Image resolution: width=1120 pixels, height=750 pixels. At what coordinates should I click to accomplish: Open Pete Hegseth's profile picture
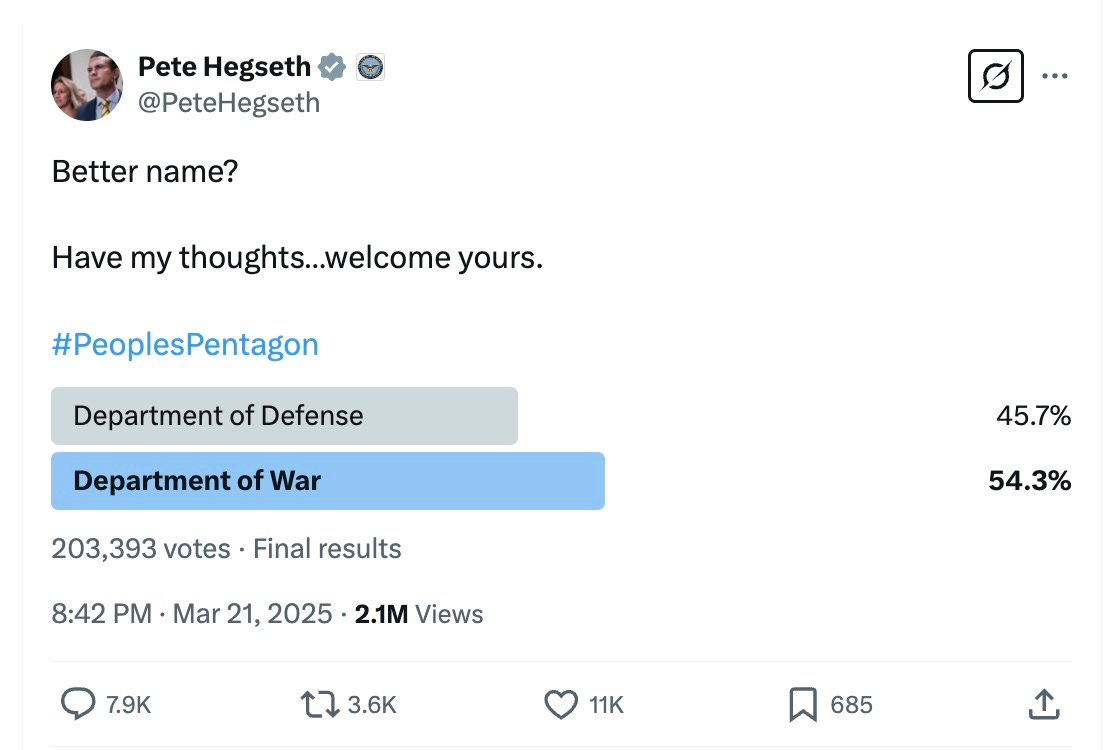[86, 85]
